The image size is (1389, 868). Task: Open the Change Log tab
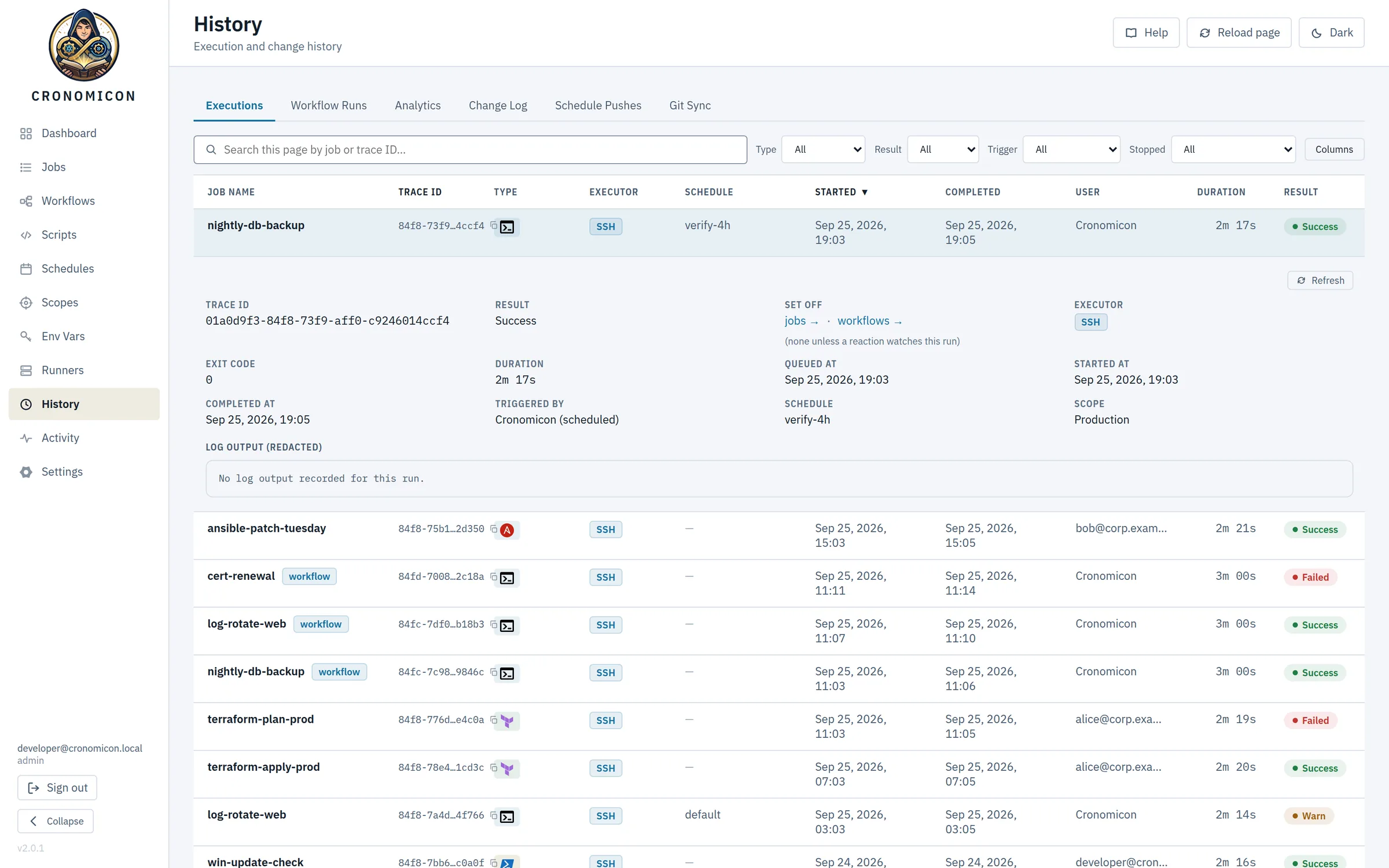[x=498, y=105]
